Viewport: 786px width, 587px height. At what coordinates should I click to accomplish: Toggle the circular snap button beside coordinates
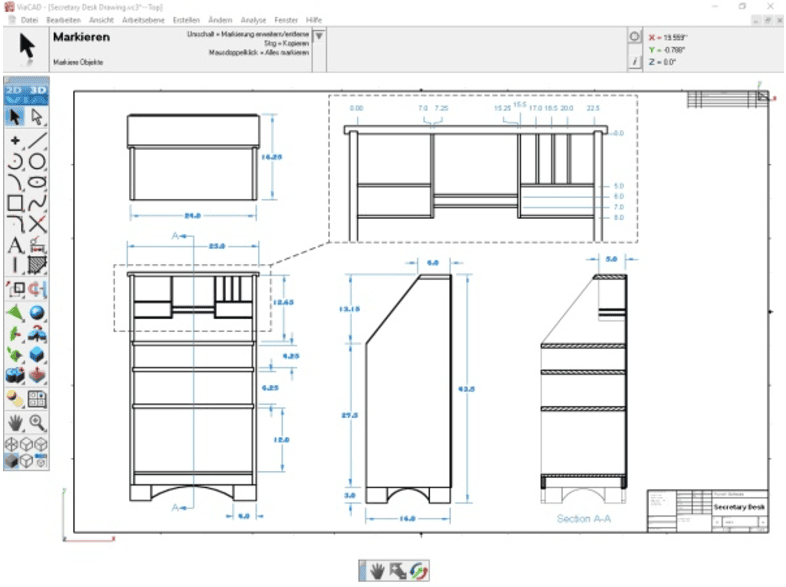636,37
